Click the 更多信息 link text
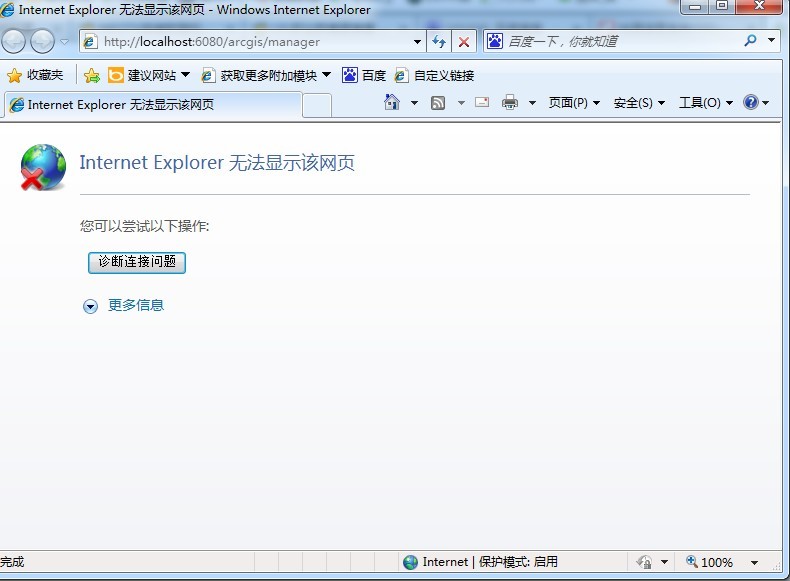Screen dimensions: 790x581 coord(136,305)
